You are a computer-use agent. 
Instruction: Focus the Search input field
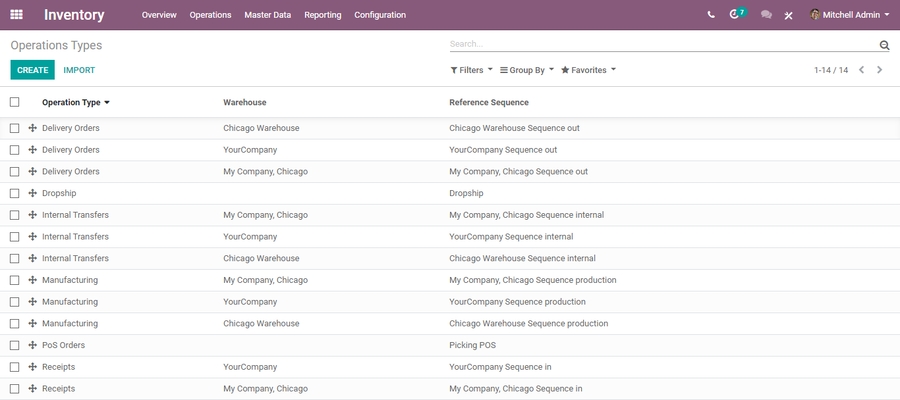pyautogui.click(x=660, y=44)
